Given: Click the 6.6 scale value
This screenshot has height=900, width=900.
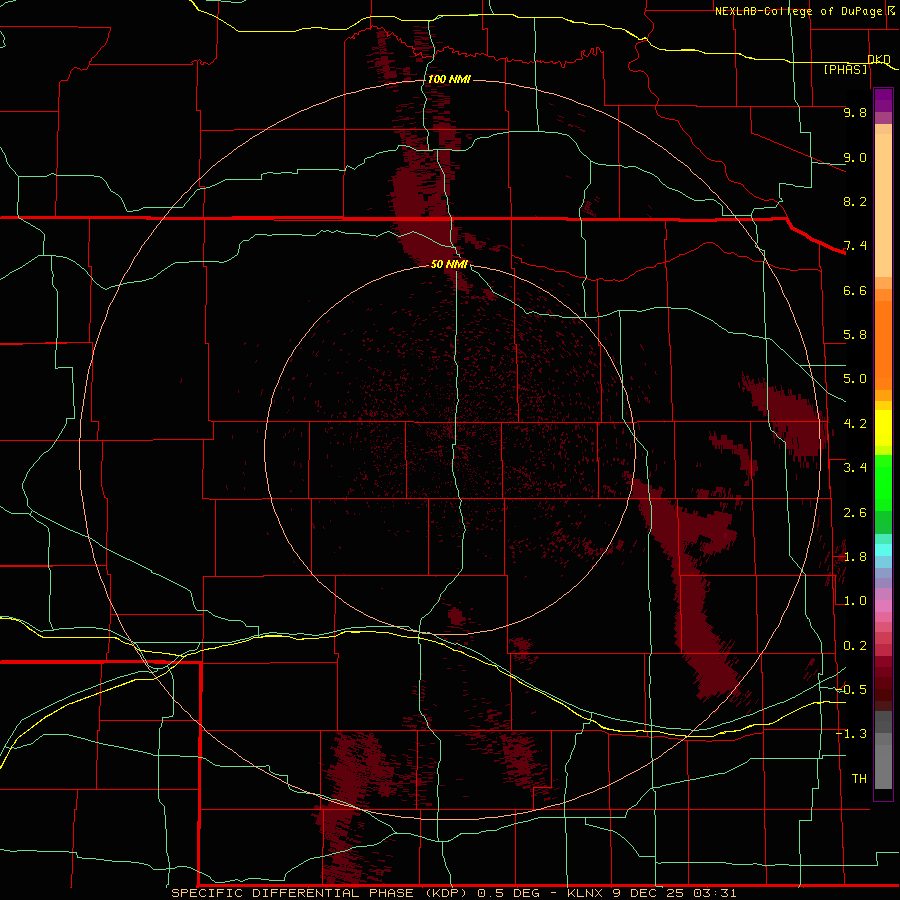Looking at the screenshot, I should point(855,290).
